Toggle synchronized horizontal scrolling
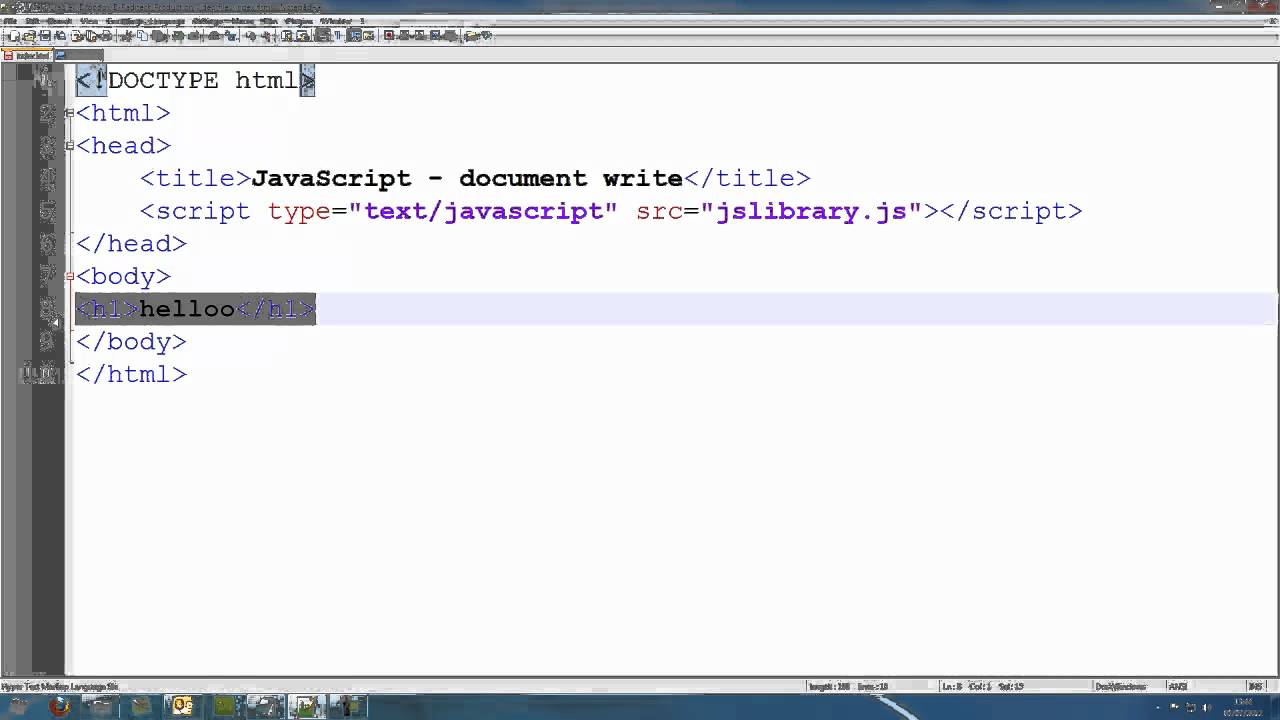Image resolution: width=1280 pixels, height=720 pixels. (302, 36)
